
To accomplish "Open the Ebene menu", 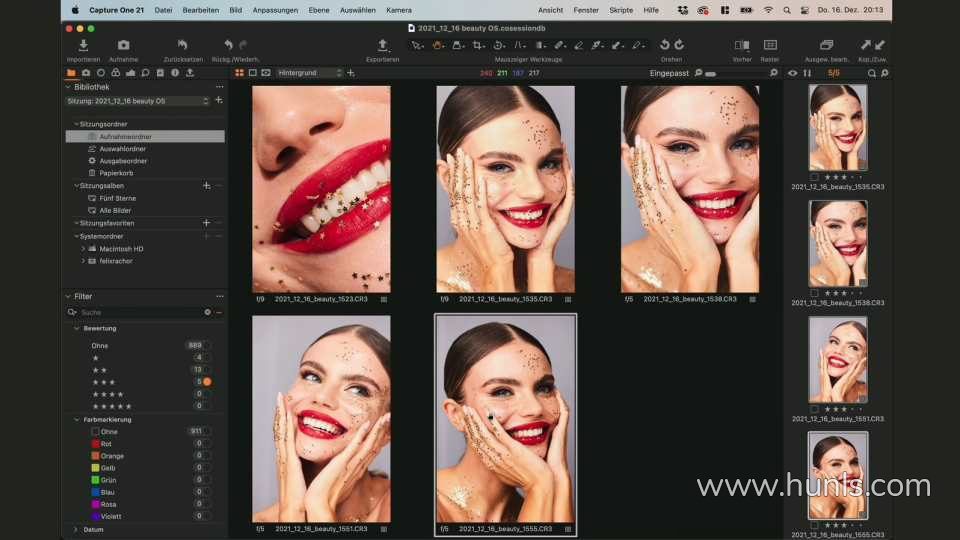I will pos(320,9).
